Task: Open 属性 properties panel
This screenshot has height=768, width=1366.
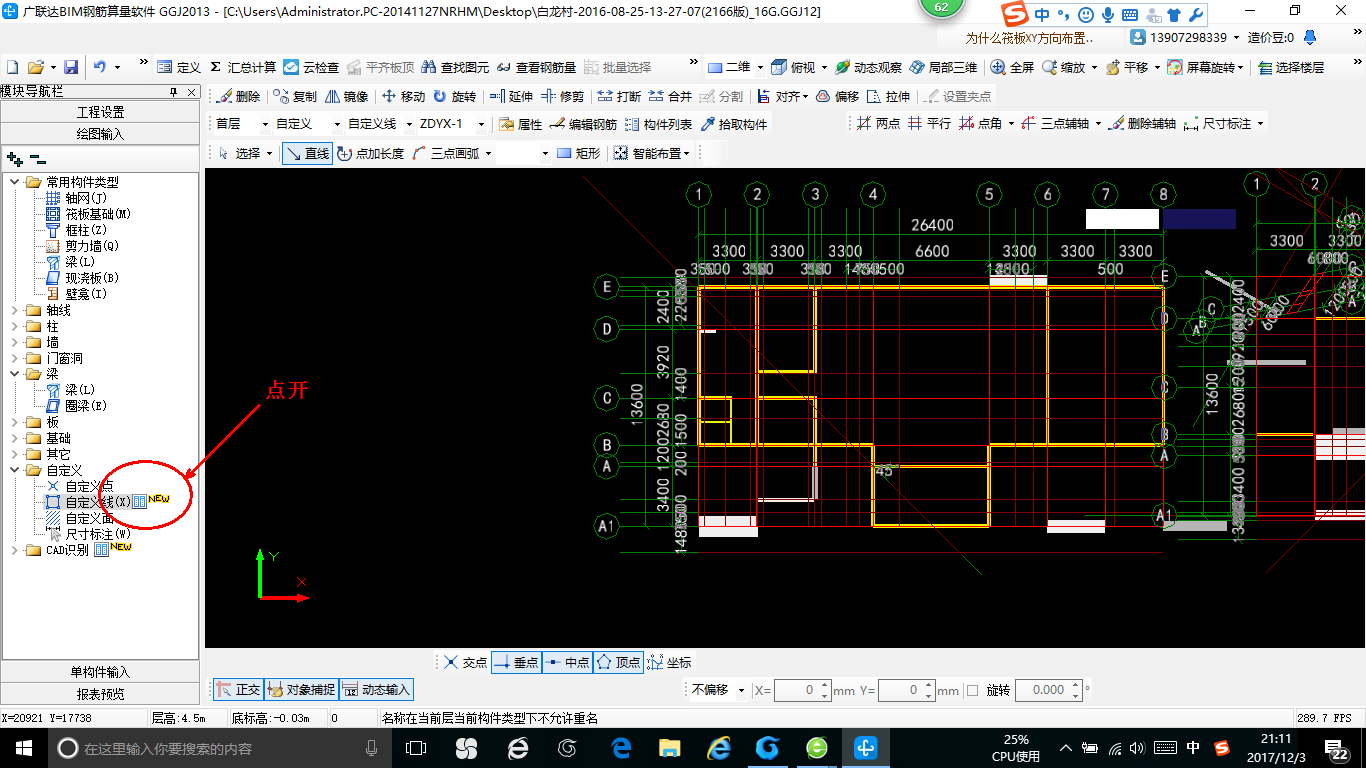Action: [x=520, y=124]
